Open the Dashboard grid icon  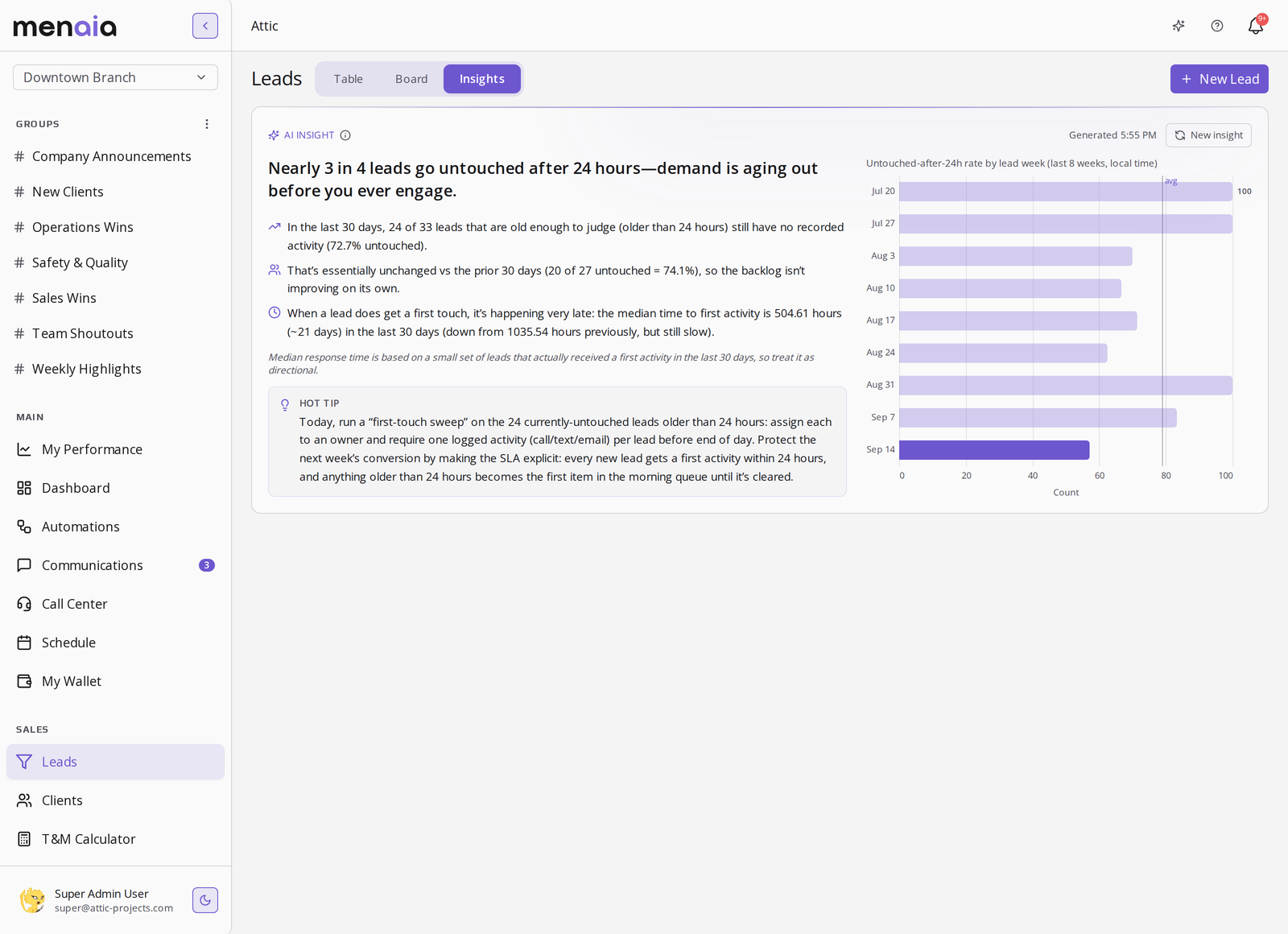click(24, 488)
